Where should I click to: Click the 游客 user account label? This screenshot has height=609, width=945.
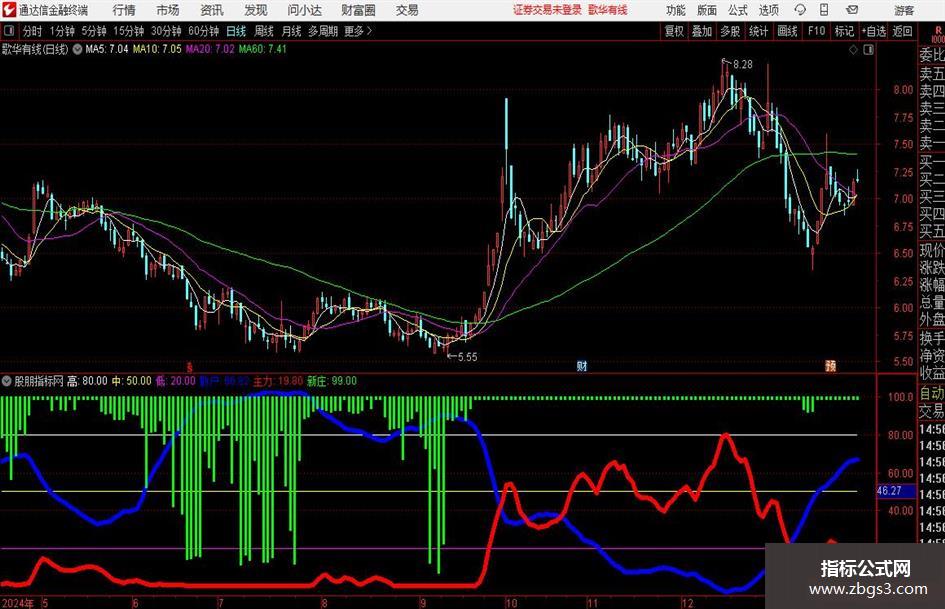click(904, 10)
